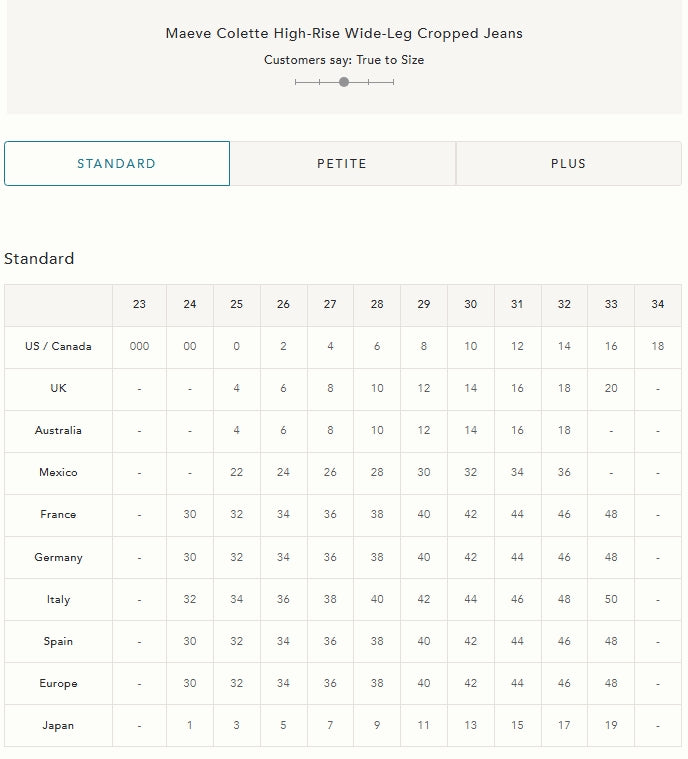Switch to the PETITE size tab
688x759 pixels.
click(x=342, y=164)
